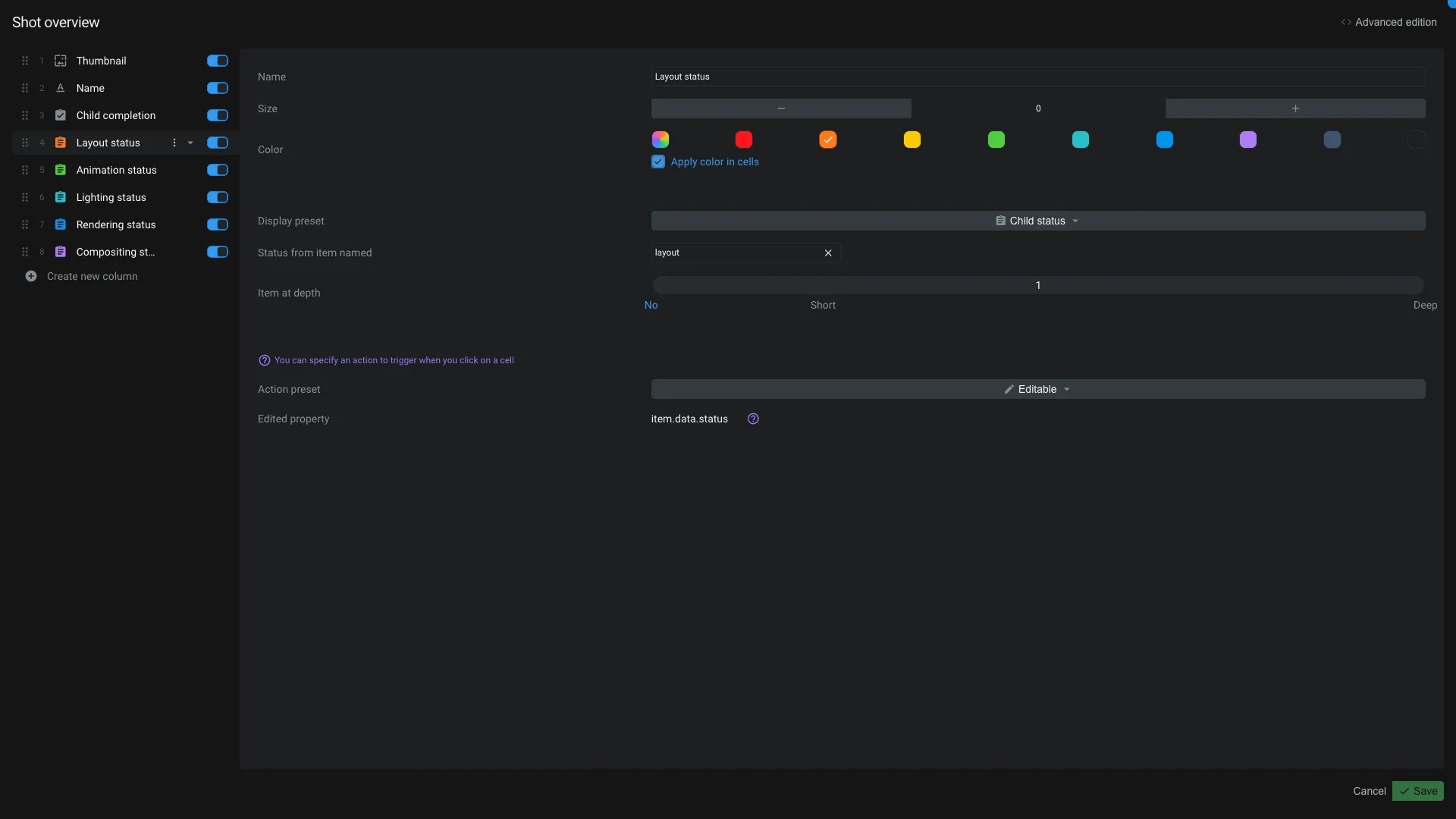The image size is (1456, 819).
Task: Click the Cancel button
Action: tap(1369, 791)
